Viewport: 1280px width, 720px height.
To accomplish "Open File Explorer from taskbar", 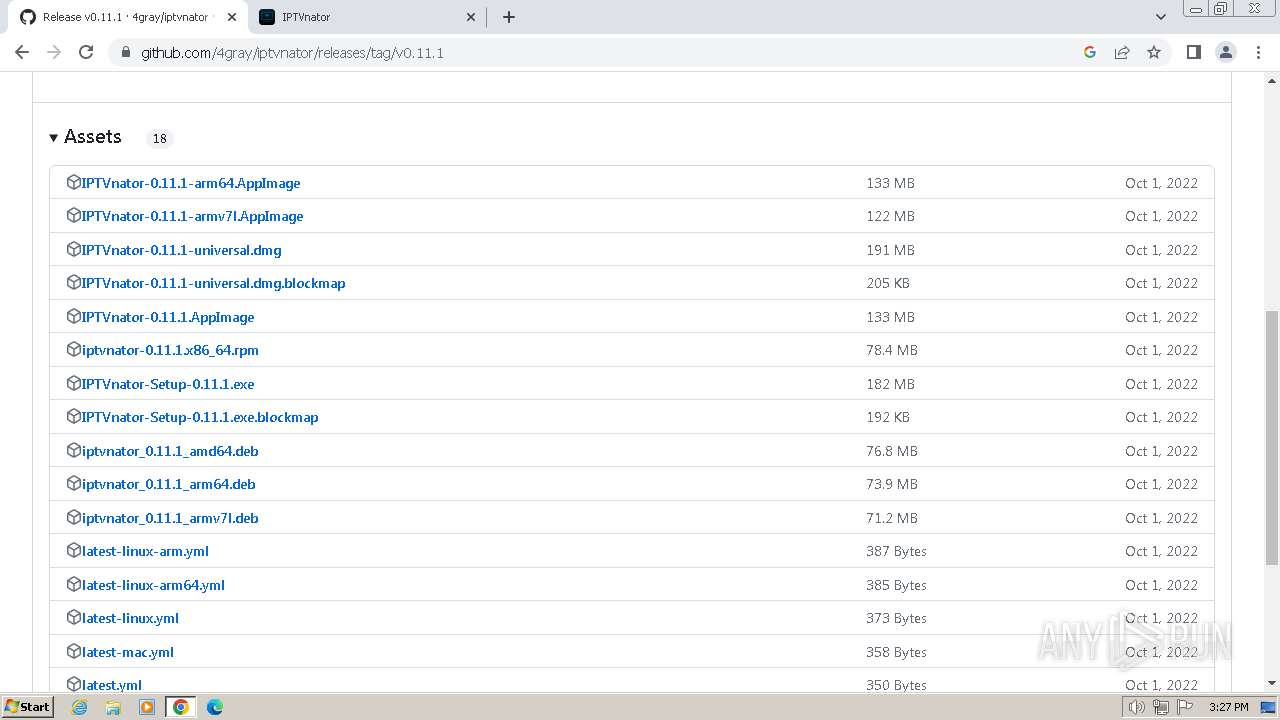I will coord(113,707).
